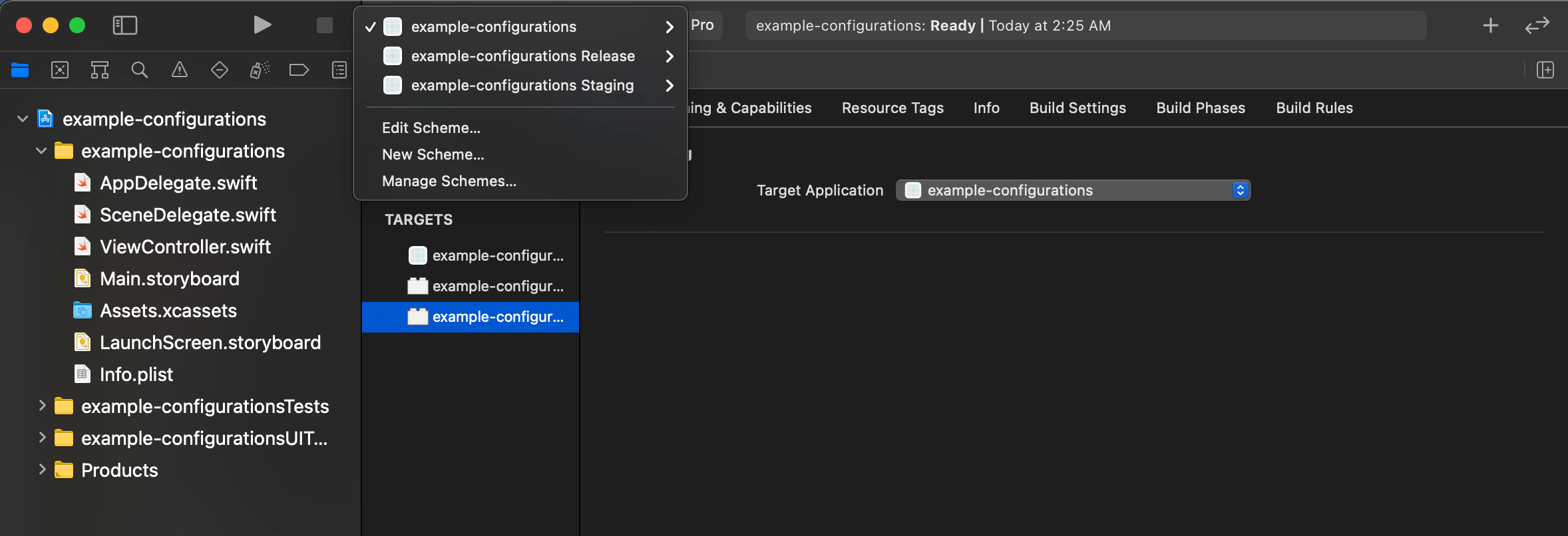Choose Edit Scheme… from the menu

(x=431, y=128)
